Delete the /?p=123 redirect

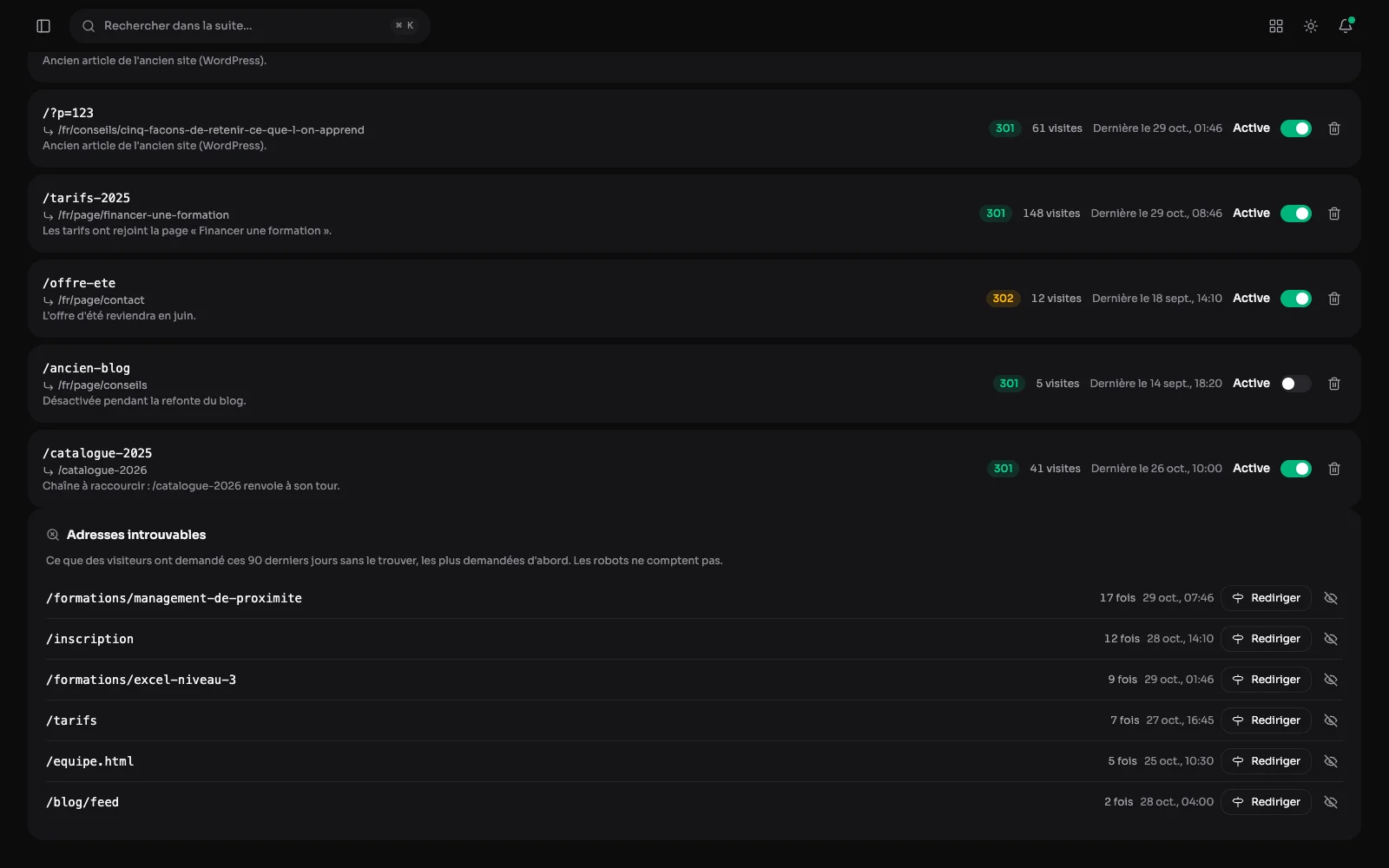pos(1334,128)
